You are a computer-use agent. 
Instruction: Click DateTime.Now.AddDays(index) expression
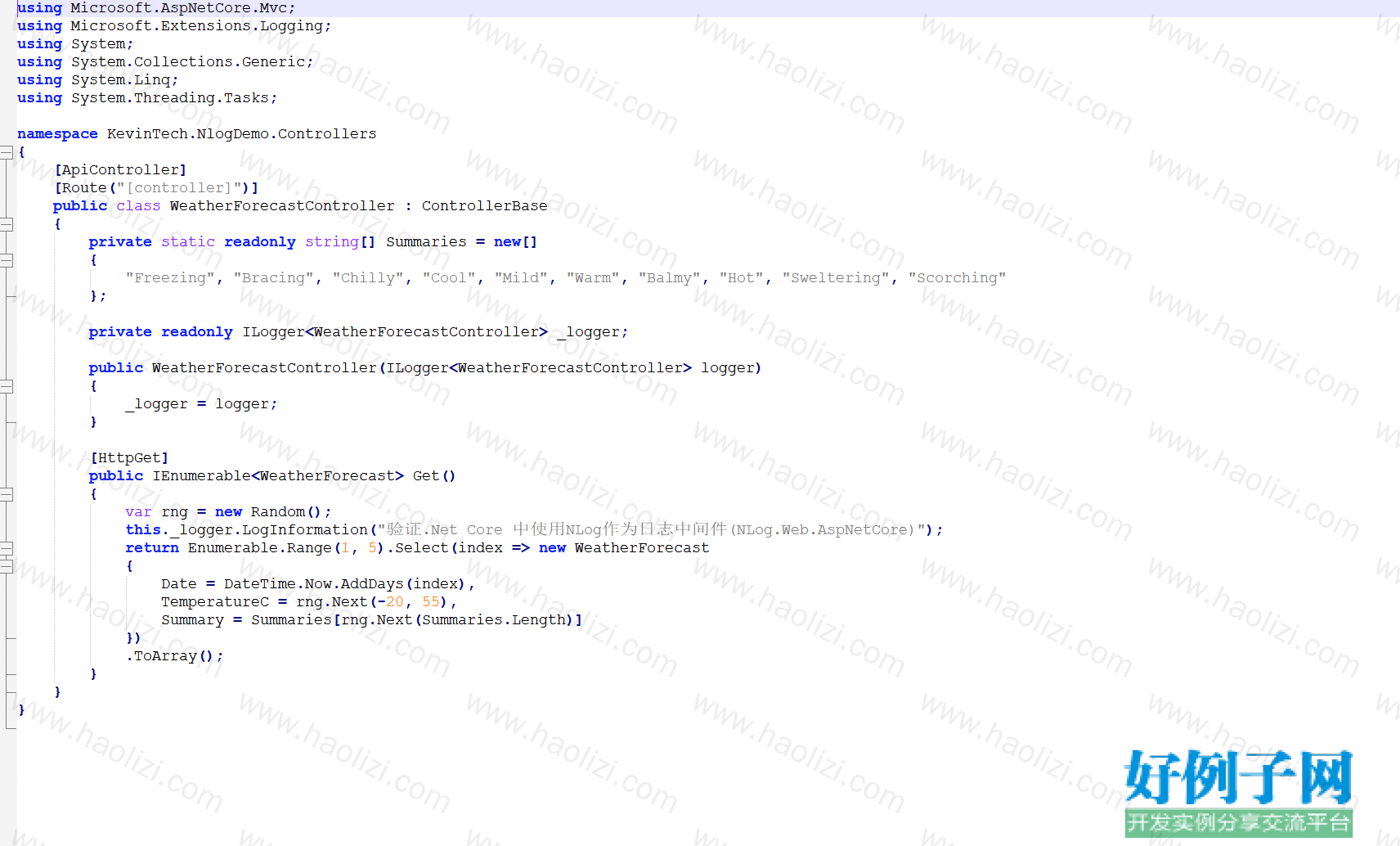[344, 584]
